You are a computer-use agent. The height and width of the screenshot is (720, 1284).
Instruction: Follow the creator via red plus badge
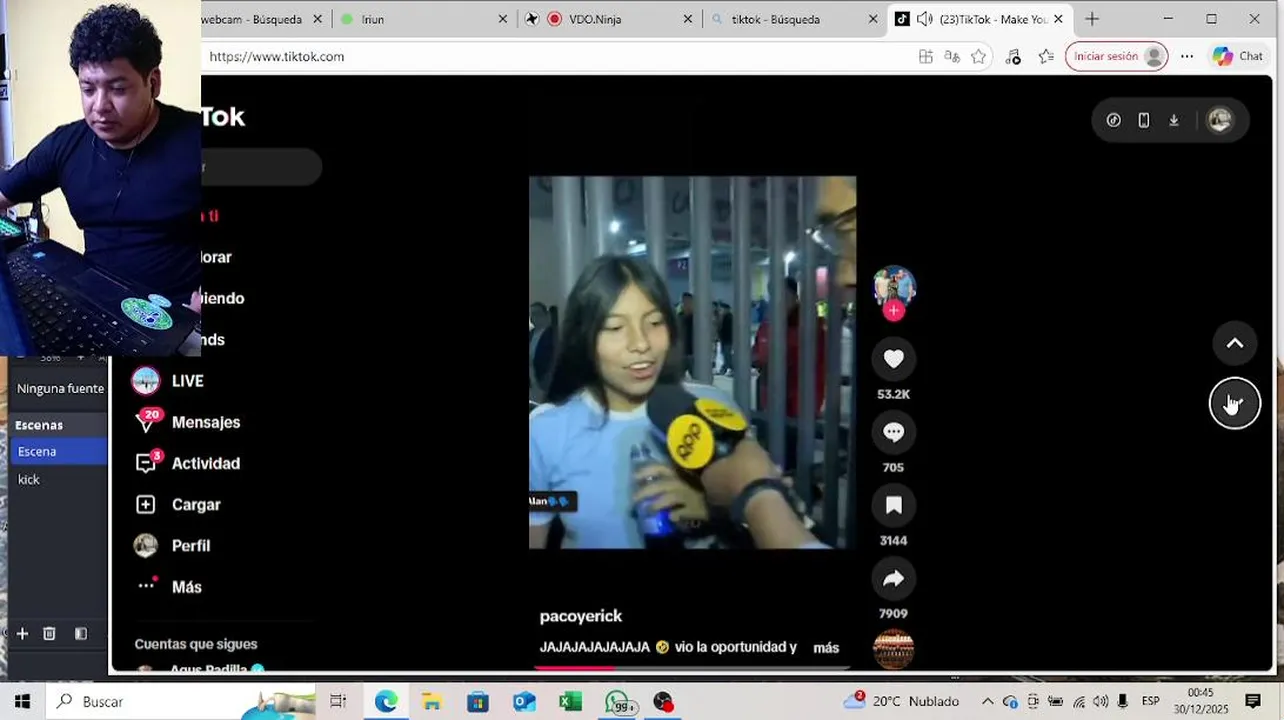click(x=893, y=311)
